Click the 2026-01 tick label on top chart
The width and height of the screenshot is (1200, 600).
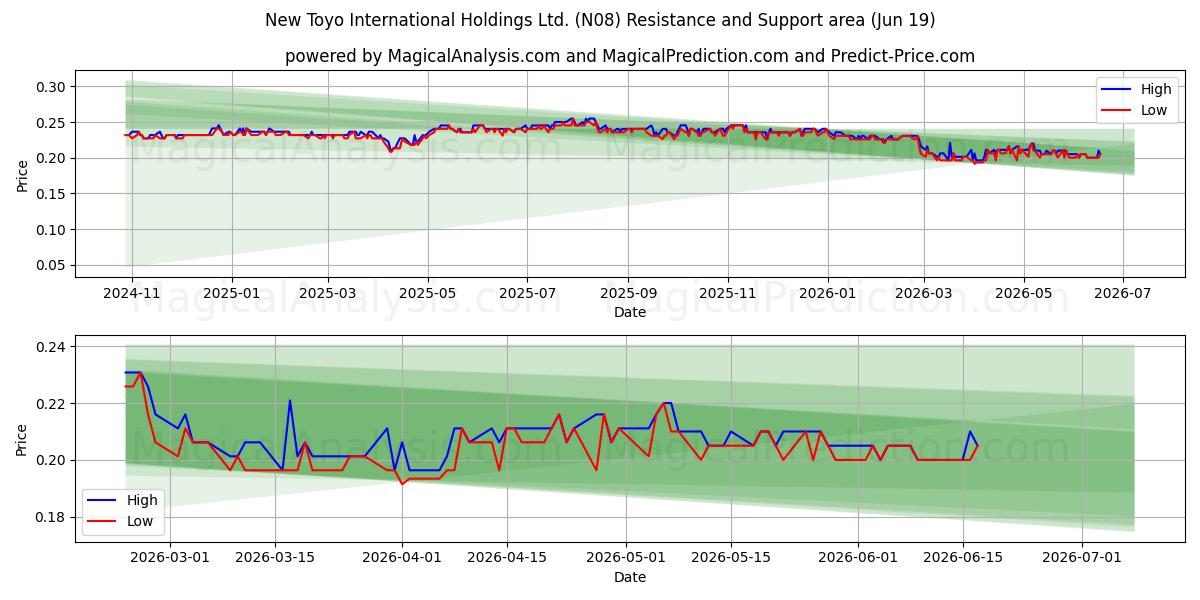(830, 294)
